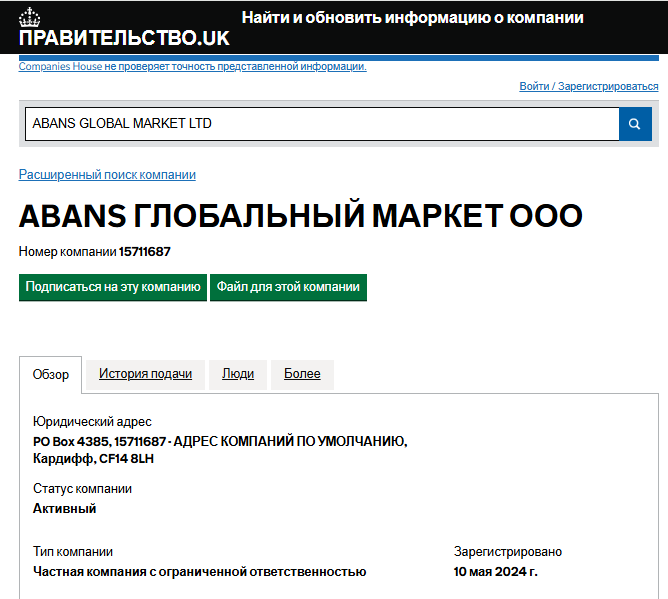This screenshot has height=599, width=668.
Task: Click the address line PO Box 4385
Action: [220, 441]
